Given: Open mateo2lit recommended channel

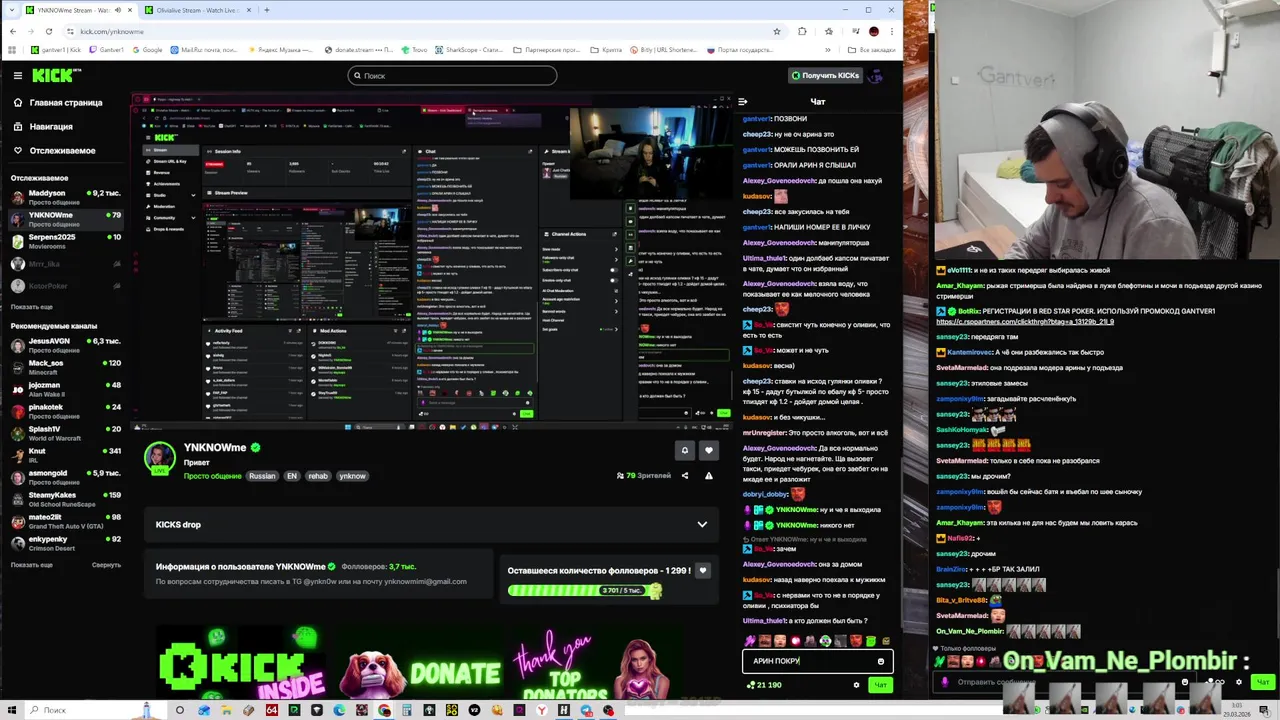Looking at the screenshot, I should click(66, 521).
